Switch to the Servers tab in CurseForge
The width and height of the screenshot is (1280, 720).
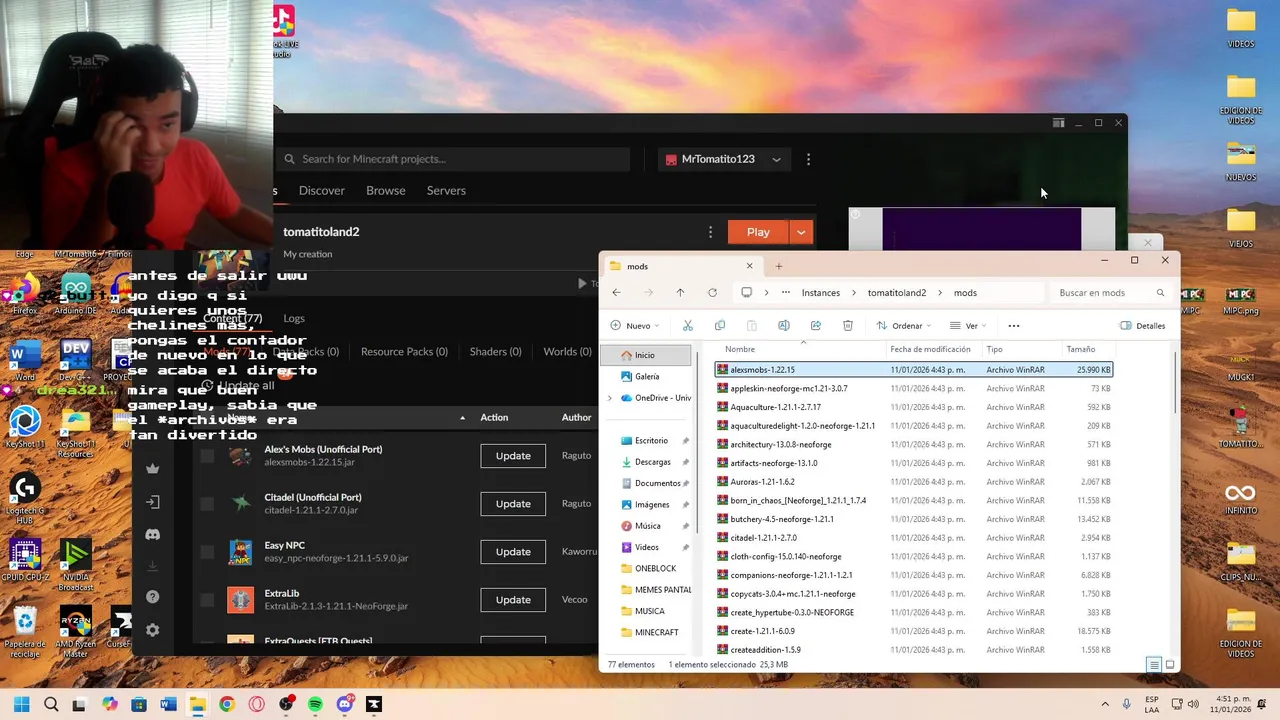coord(446,190)
